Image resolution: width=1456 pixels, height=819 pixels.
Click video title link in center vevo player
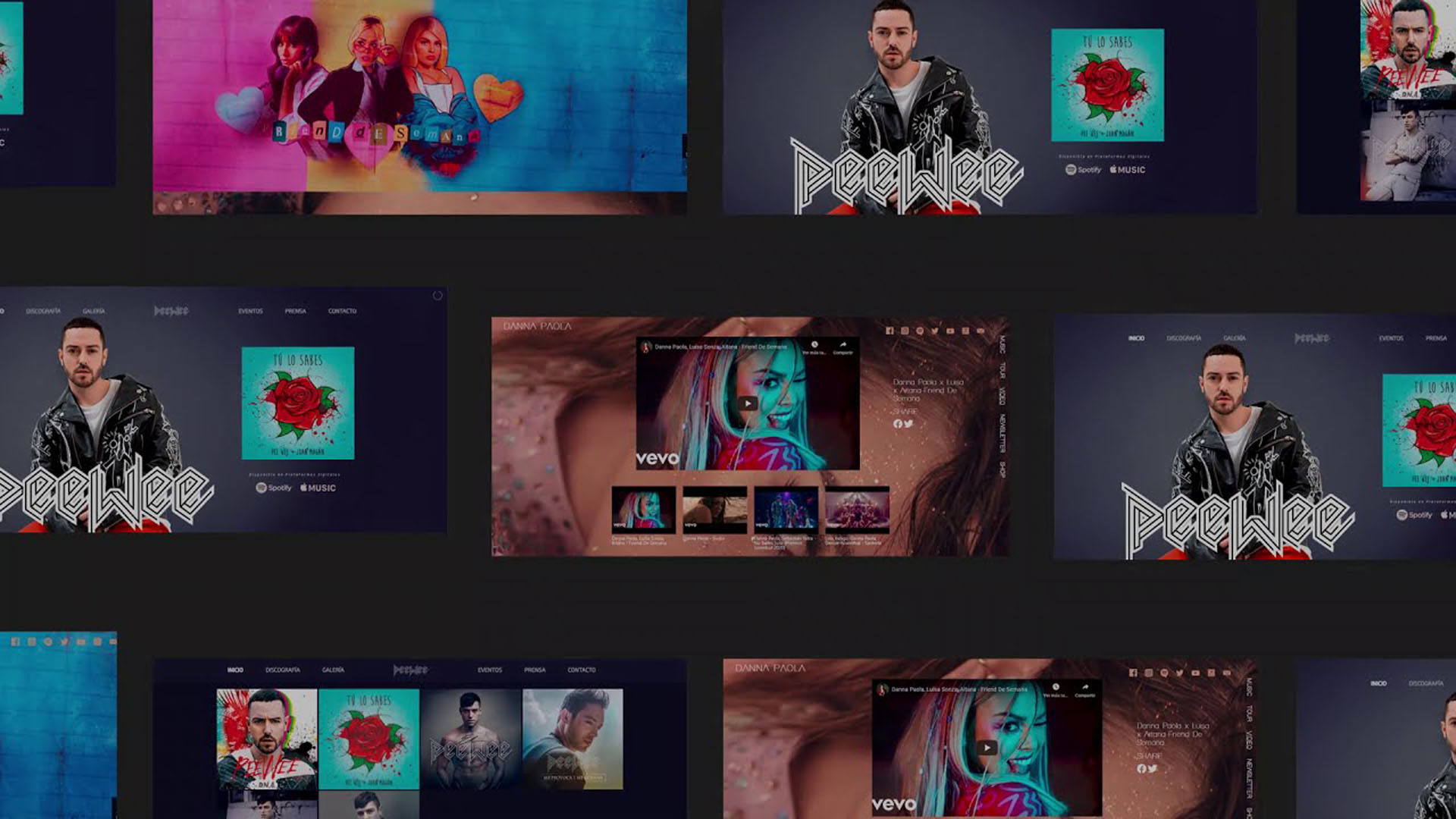click(720, 347)
